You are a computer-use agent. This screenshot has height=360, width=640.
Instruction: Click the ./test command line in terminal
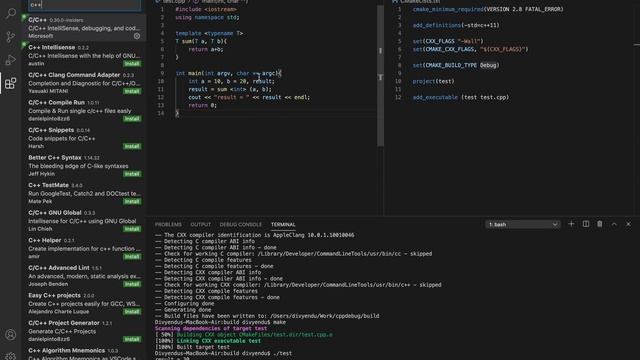(x=223, y=353)
